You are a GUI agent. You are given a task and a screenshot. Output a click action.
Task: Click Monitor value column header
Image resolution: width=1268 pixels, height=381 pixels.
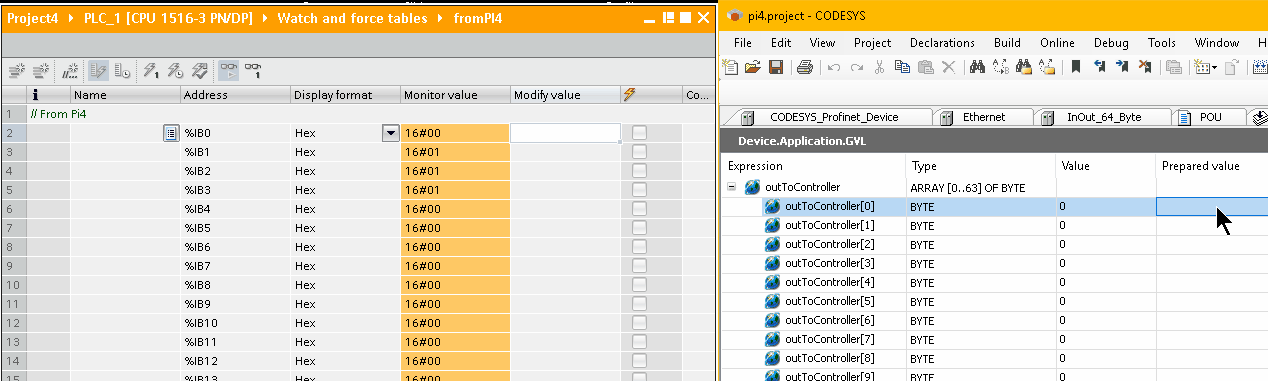coord(455,95)
